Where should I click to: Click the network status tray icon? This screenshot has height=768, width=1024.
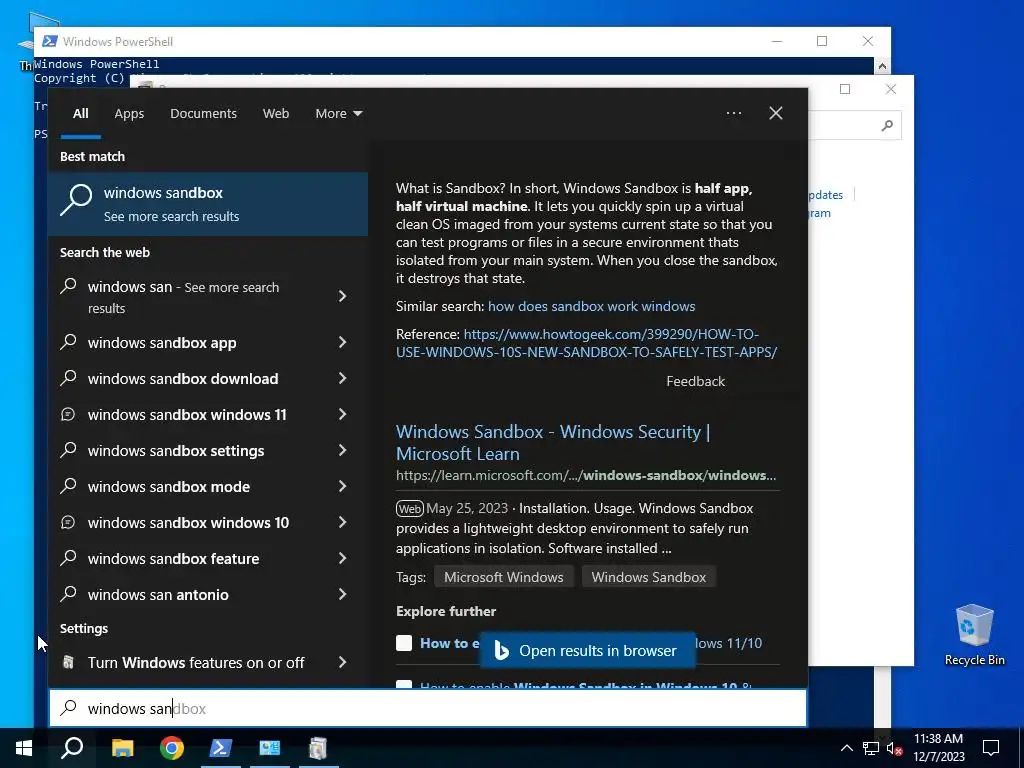871,748
